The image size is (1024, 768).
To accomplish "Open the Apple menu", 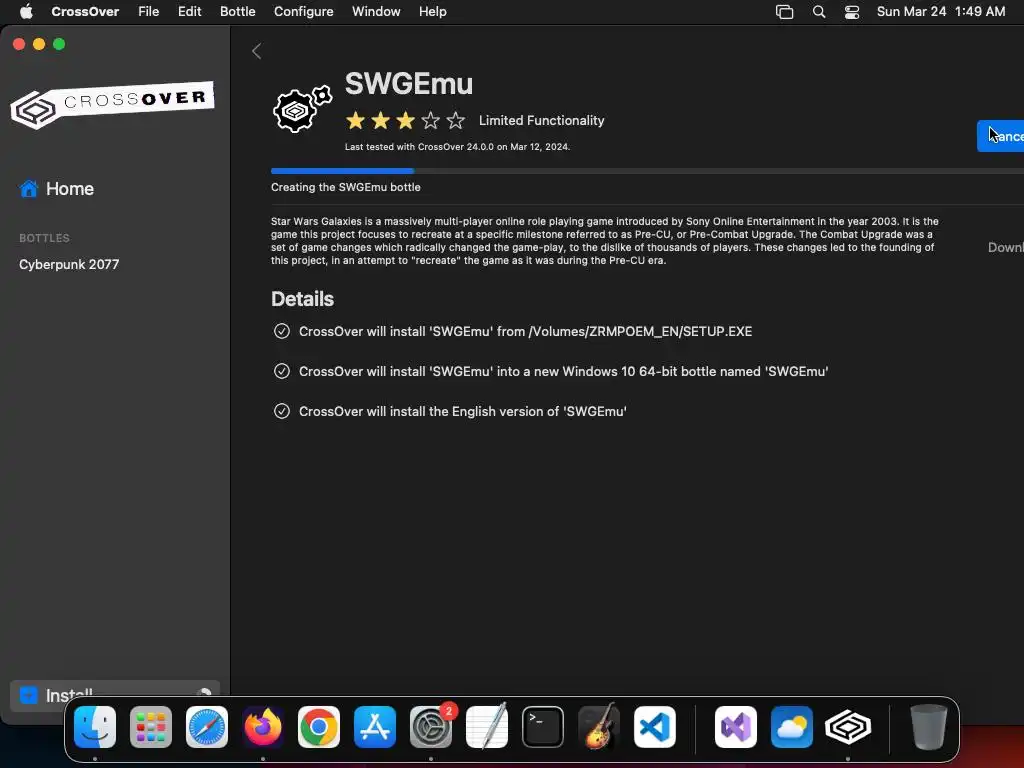I will (26, 11).
